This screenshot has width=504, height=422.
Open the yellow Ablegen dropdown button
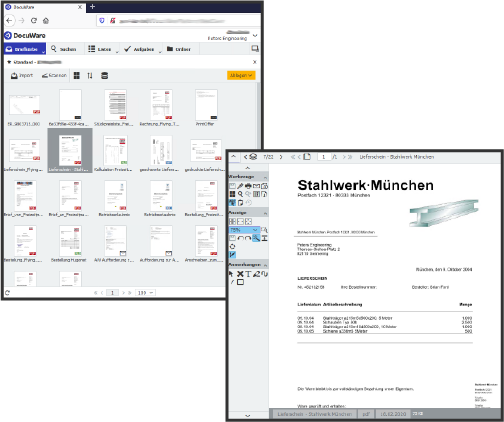[x=241, y=75]
